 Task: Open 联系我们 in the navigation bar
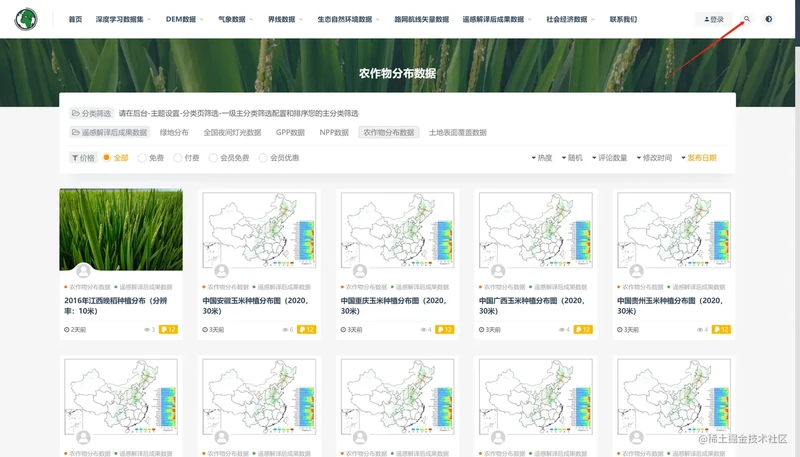623,19
